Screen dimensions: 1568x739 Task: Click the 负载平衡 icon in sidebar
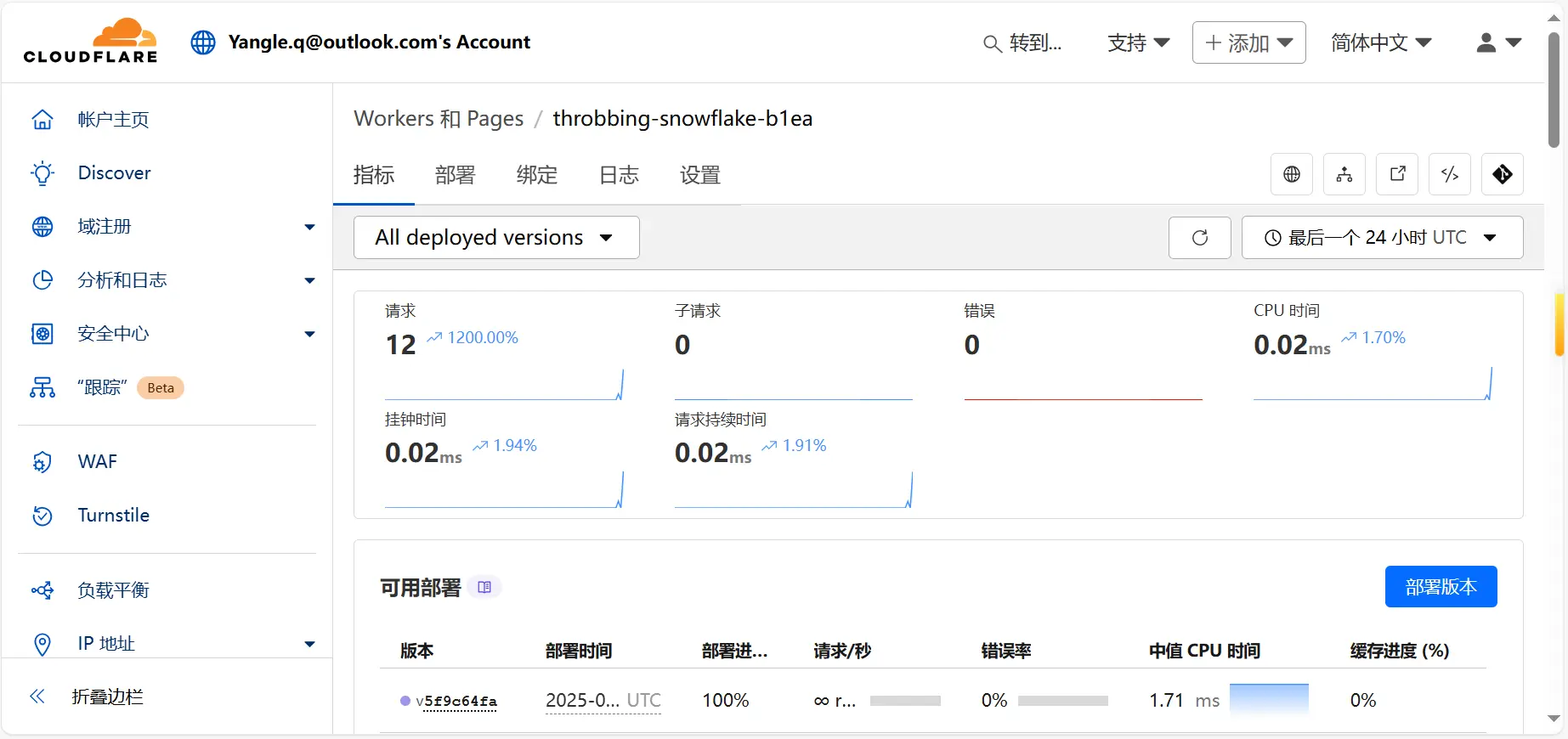point(42,590)
